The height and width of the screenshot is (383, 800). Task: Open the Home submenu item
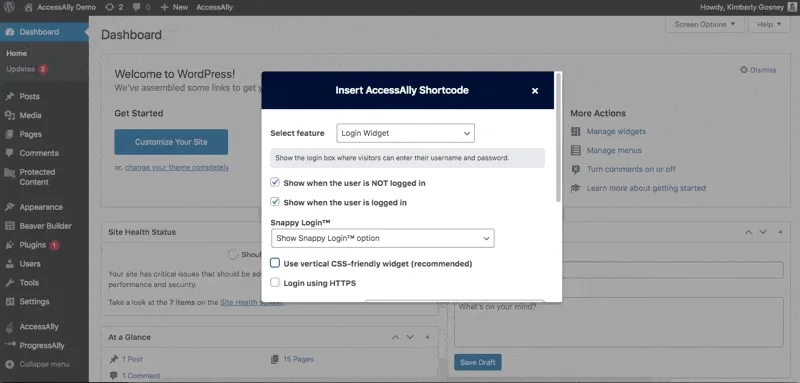pos(17,53)
